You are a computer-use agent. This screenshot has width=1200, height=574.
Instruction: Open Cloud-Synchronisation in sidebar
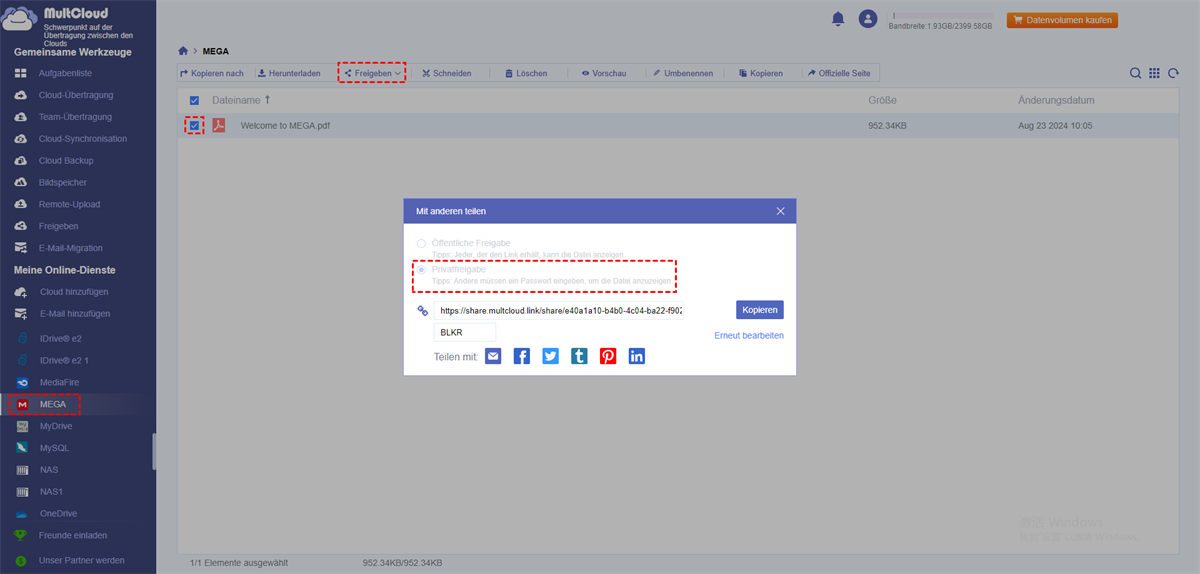82,139
